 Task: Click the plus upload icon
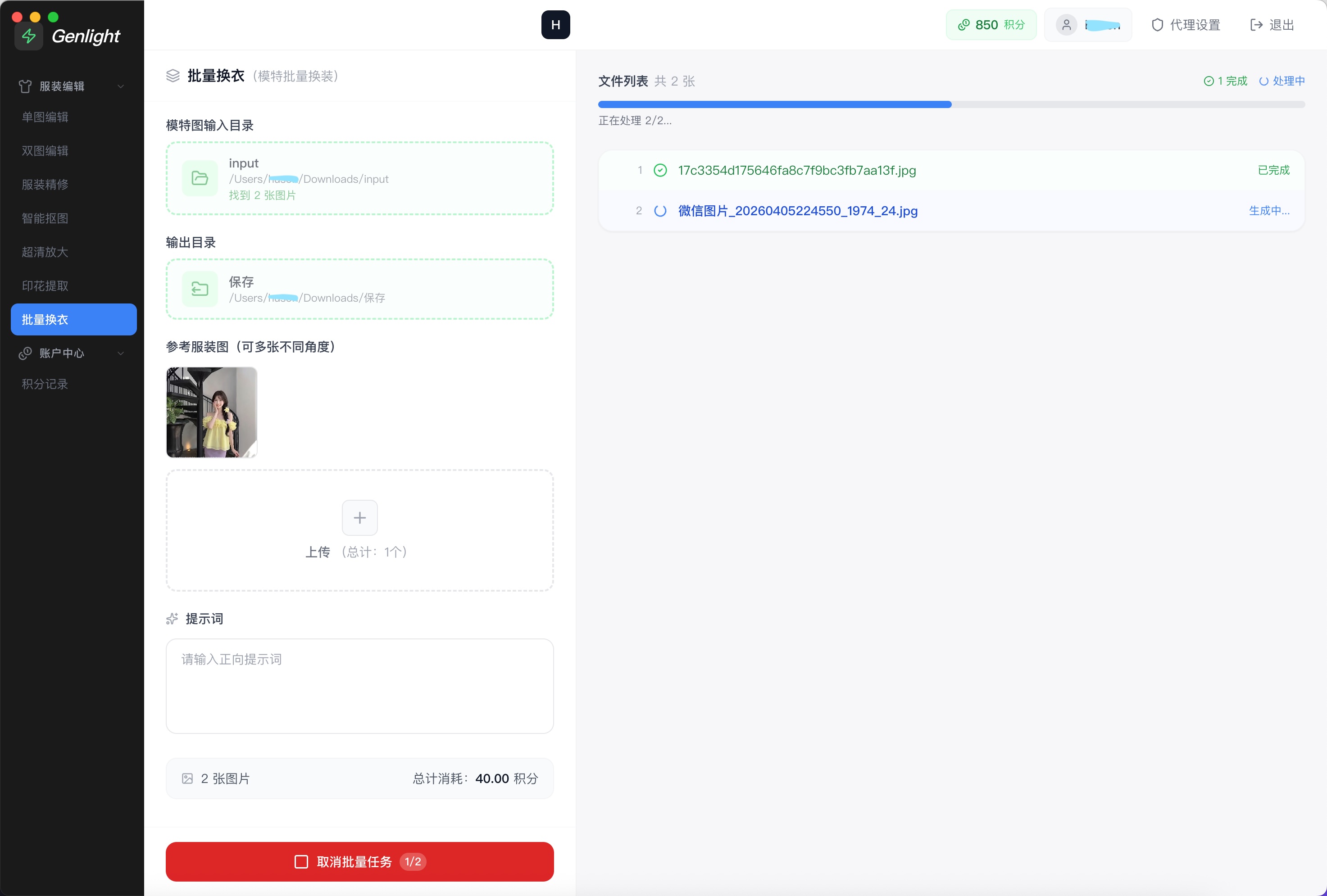(360, 518)
